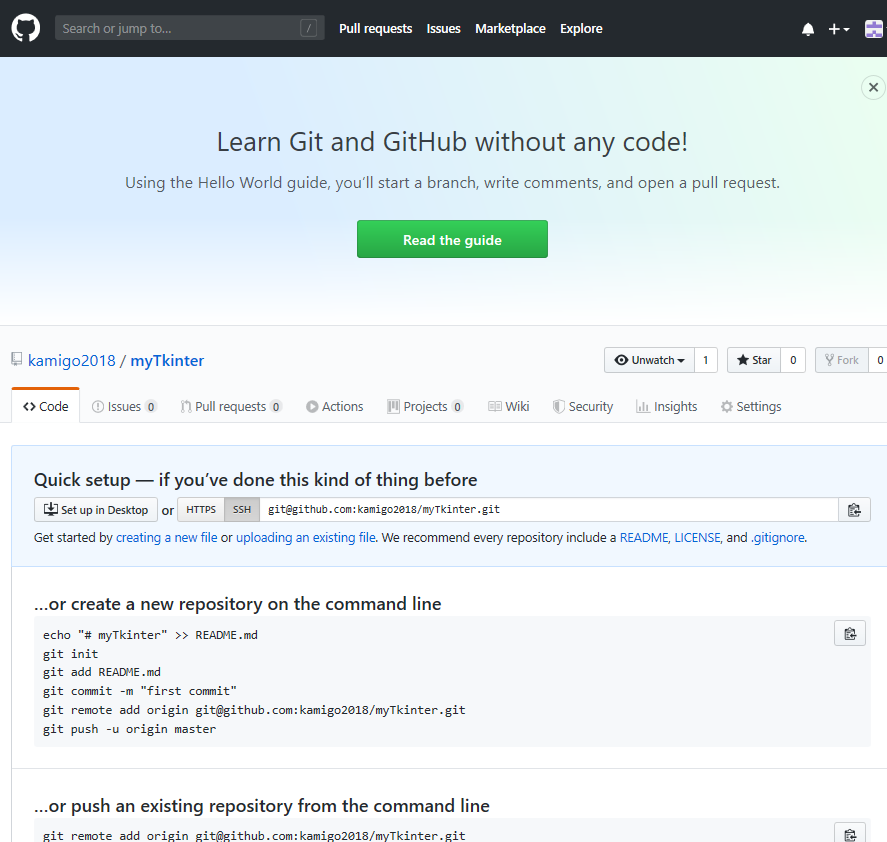Screen dimensions: 887x842
Task: Open the kamigo2018 owner profile link
Action: [x=72, y=360]
